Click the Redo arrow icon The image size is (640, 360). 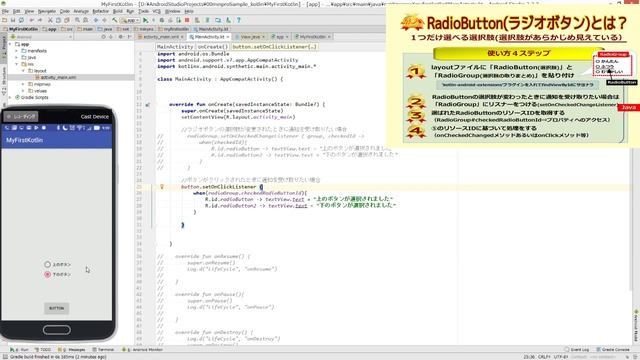pos(40,20)
